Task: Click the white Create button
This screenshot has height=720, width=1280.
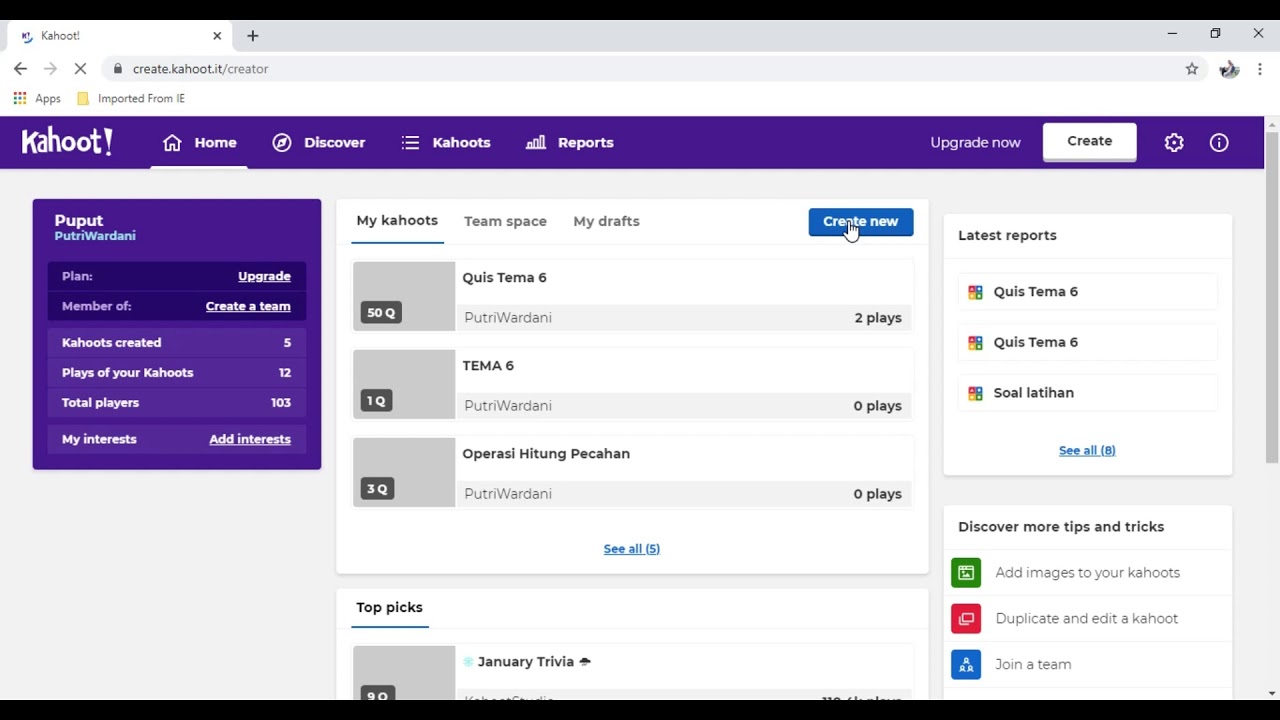Action: pos(1090,141)
